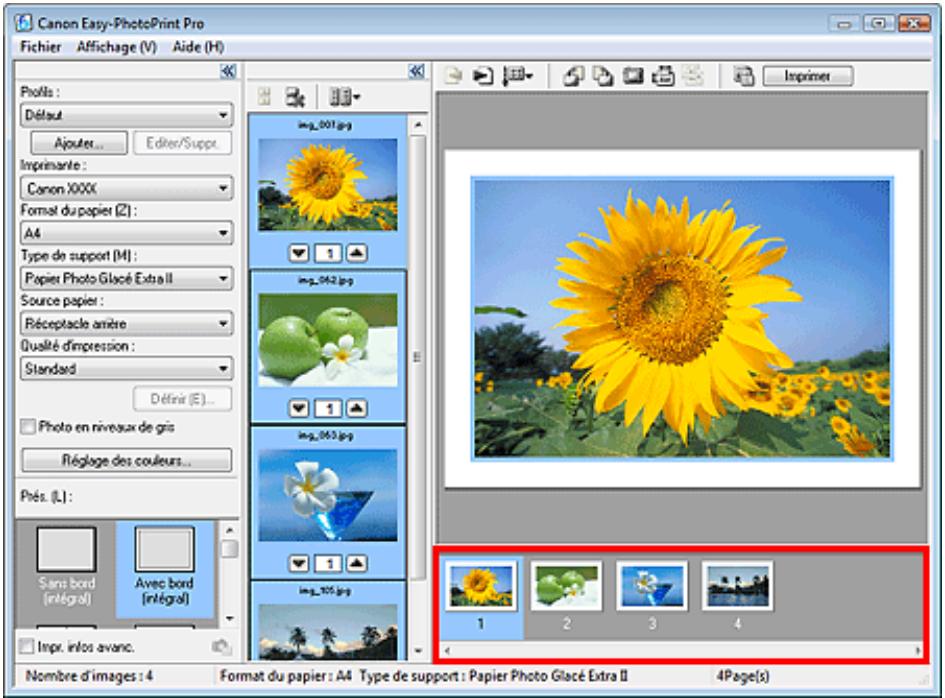Click the Ajouter... button
Viewport: 945px width, 698px height.
[x=79, y=143]
